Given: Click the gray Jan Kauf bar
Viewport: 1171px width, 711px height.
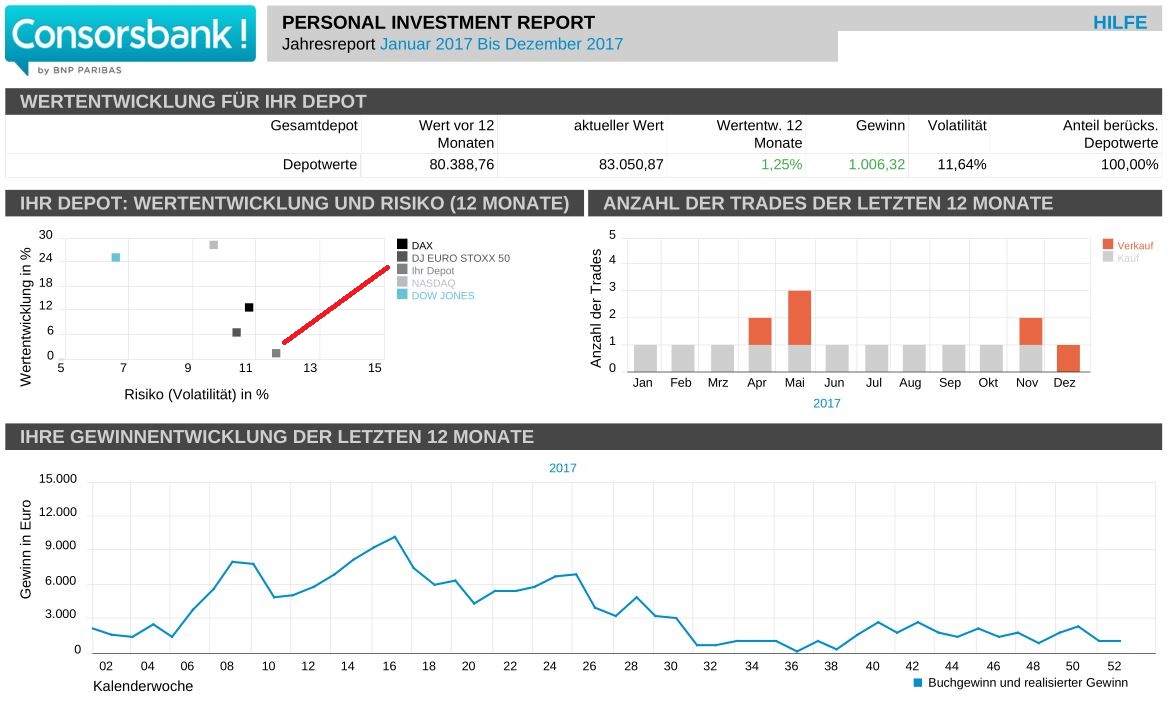Looking at the screenshot, I should pos(645,358).
